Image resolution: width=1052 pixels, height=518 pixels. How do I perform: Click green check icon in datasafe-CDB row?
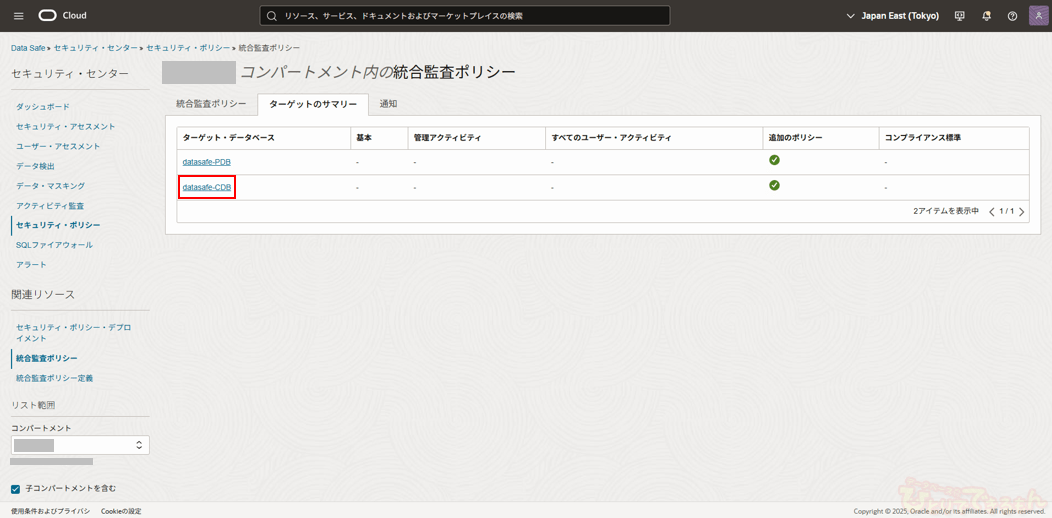pyautogui.click(x=774, y=185)
